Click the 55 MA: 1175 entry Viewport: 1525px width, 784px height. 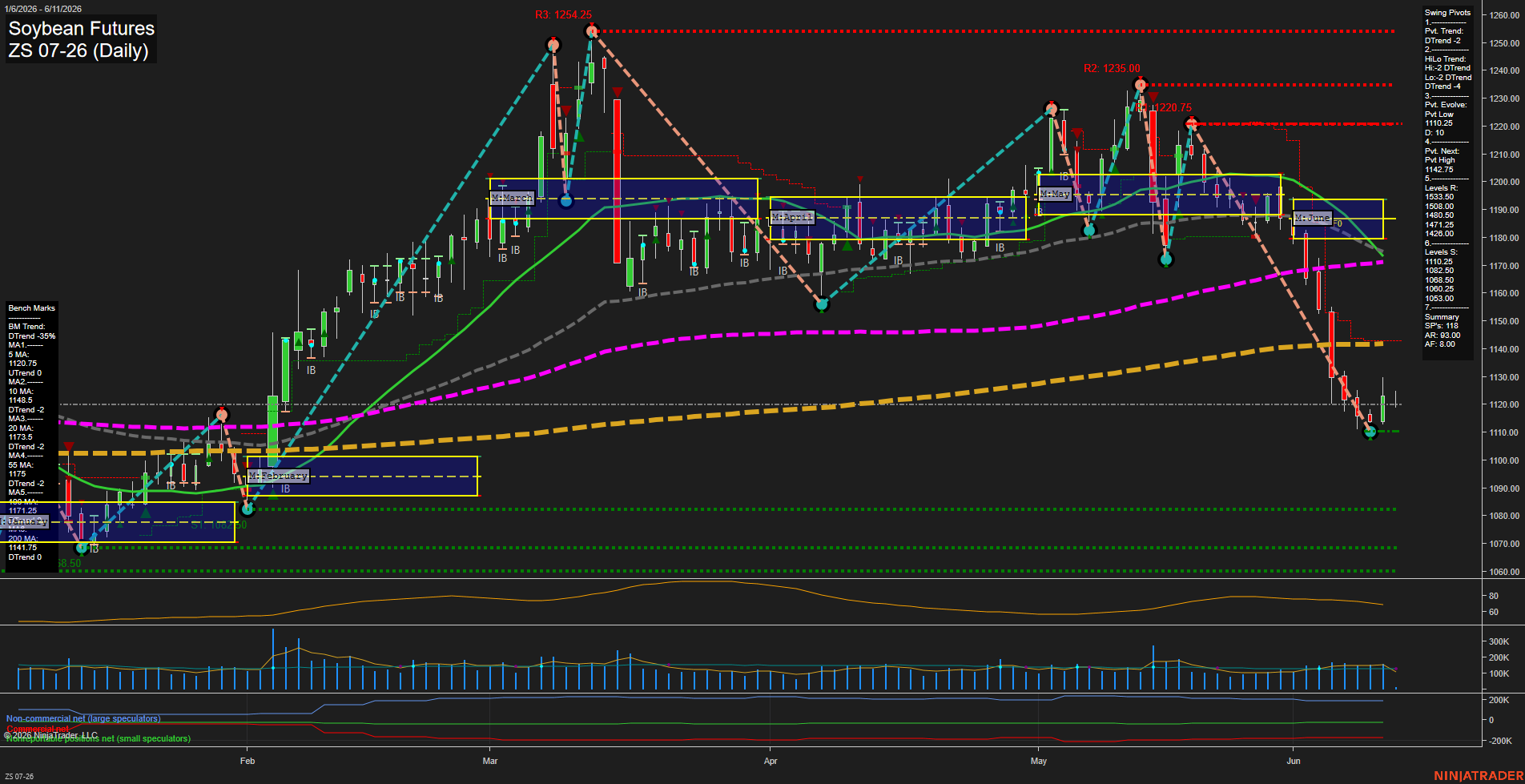(x=21, y=469)
